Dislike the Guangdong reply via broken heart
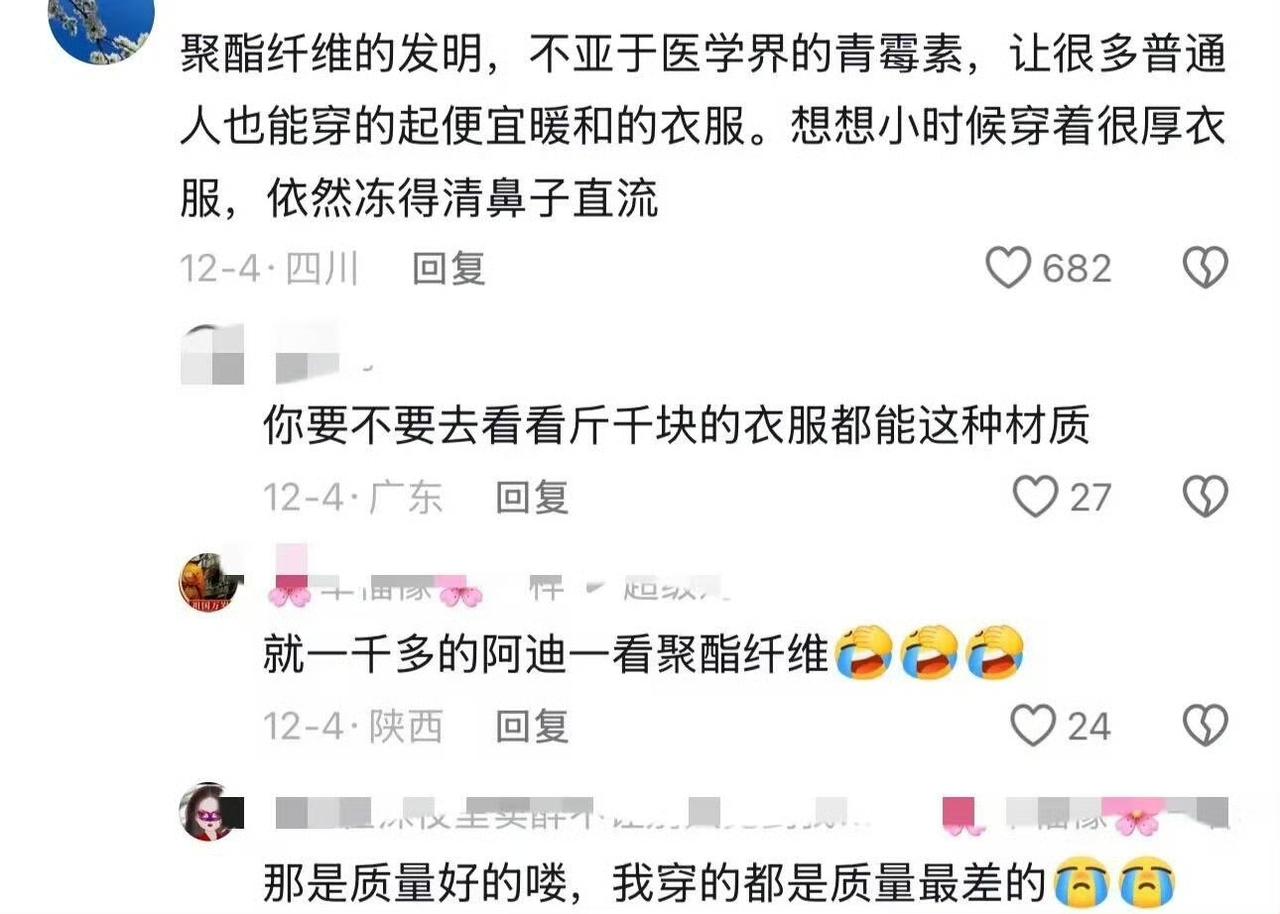The width and height of the screenshot is (1280, 914). pyautogui.click(x=1205, y=496)
